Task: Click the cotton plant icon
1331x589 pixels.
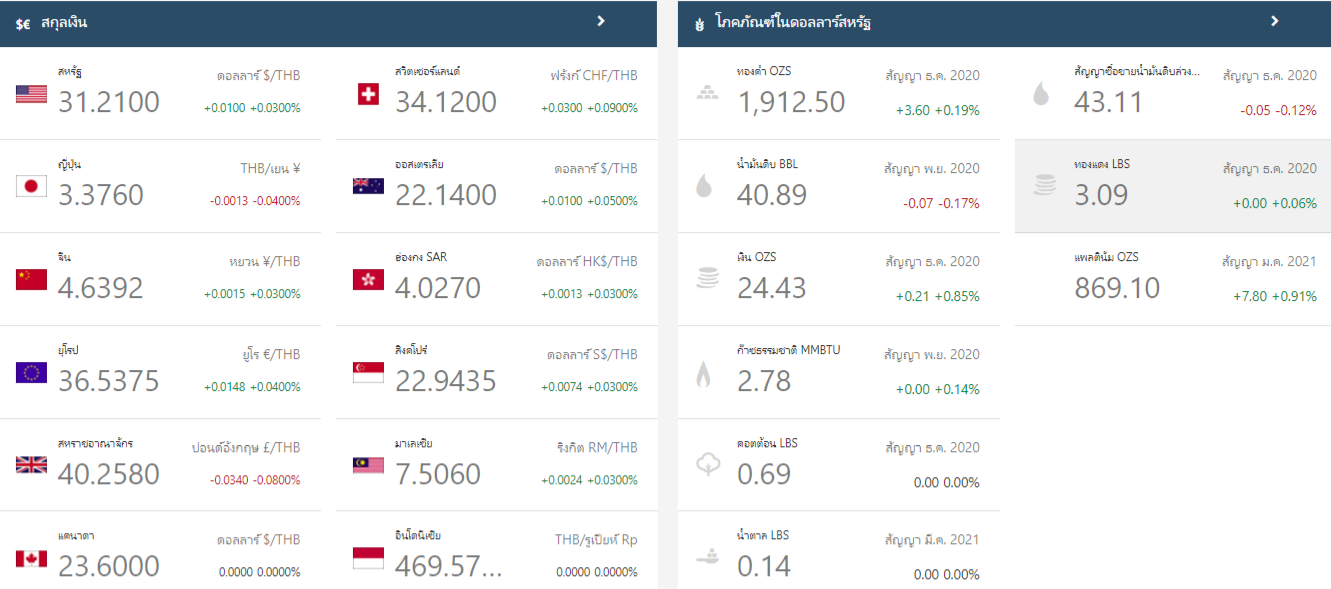Action: pos(707,464)
